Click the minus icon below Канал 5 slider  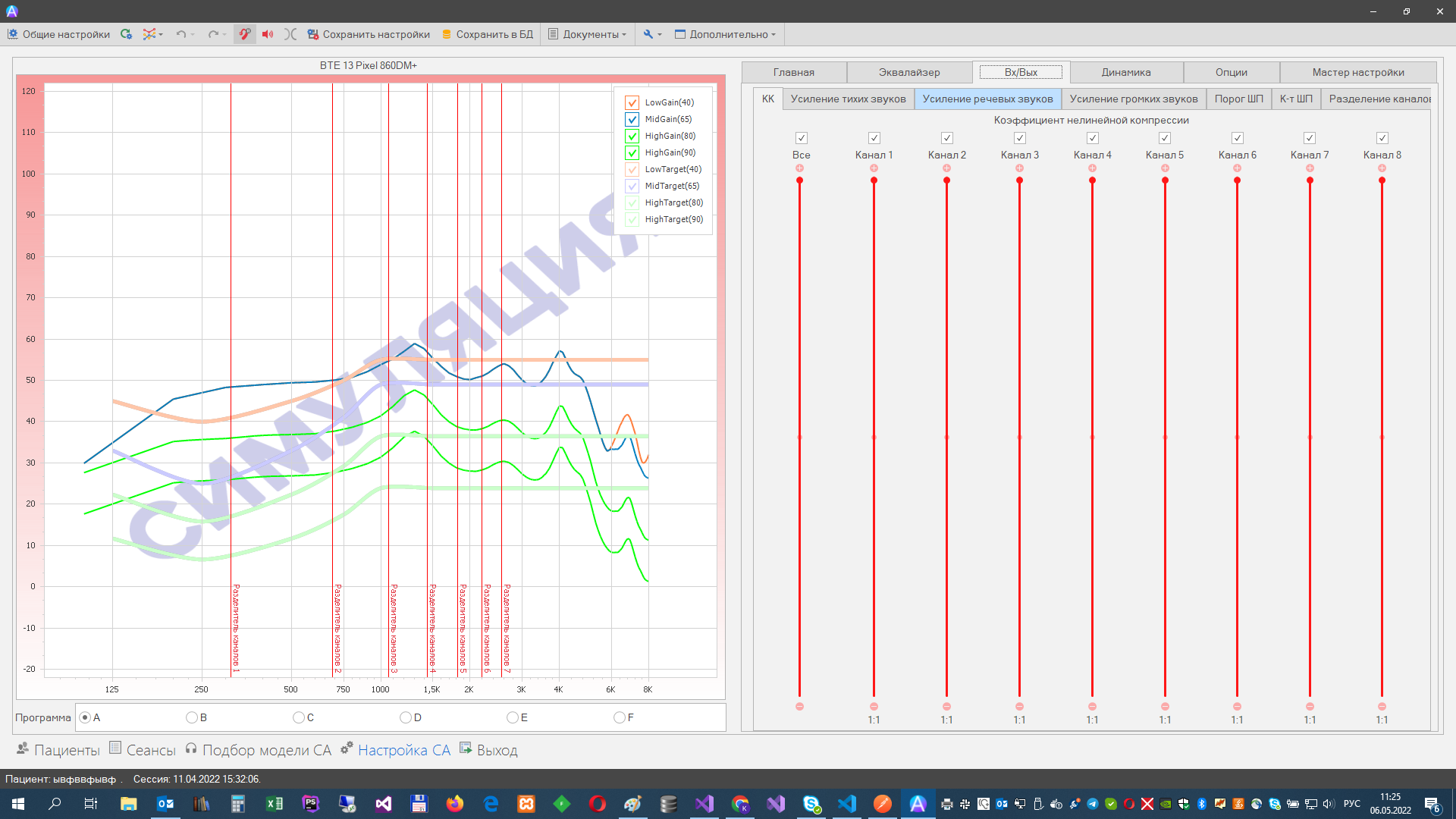[1165, 706]
